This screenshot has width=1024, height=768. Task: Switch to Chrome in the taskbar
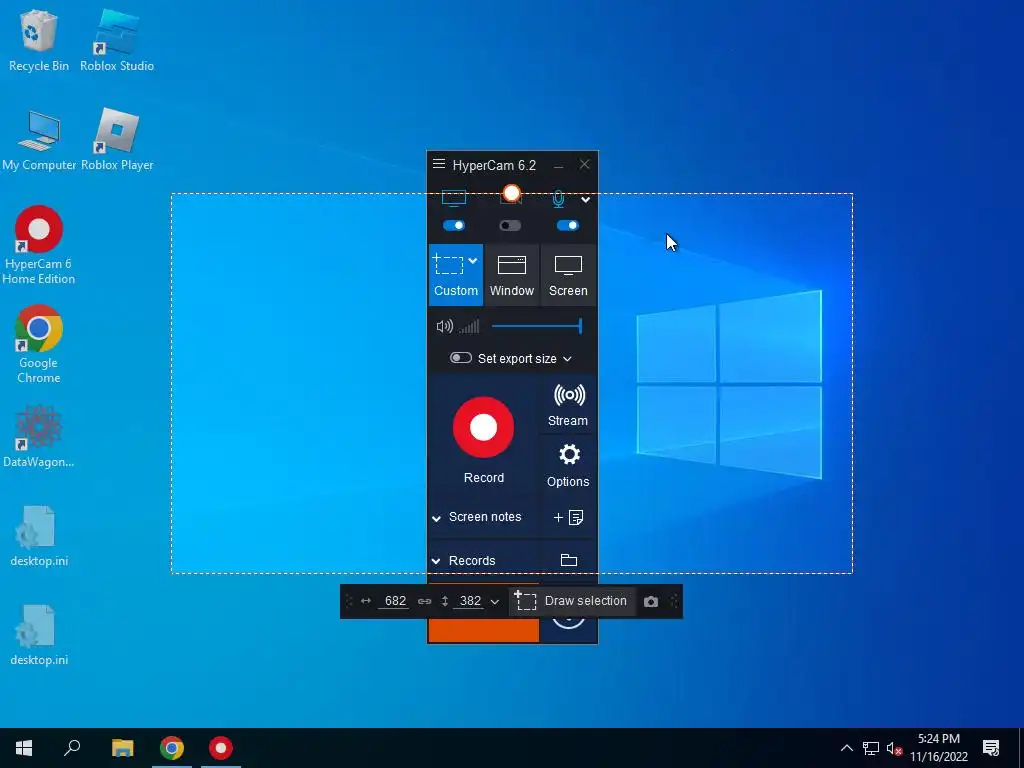(172, 748)
